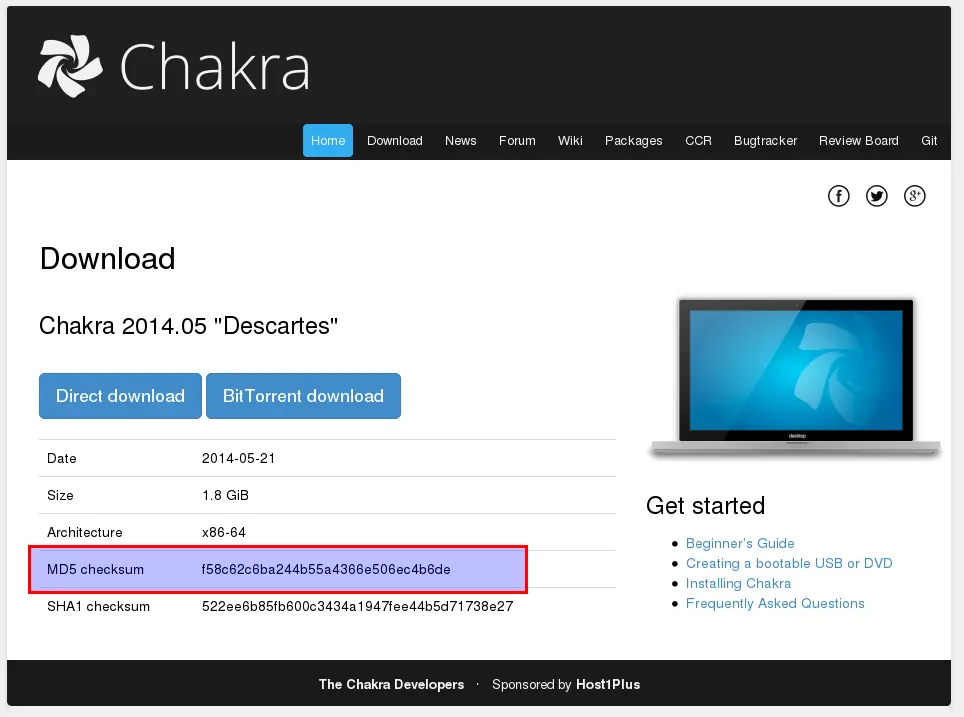Open the Beginner's Guide link
Image resolution: width=964 pixels, height=717 pixels.
[x=740, y=544]
